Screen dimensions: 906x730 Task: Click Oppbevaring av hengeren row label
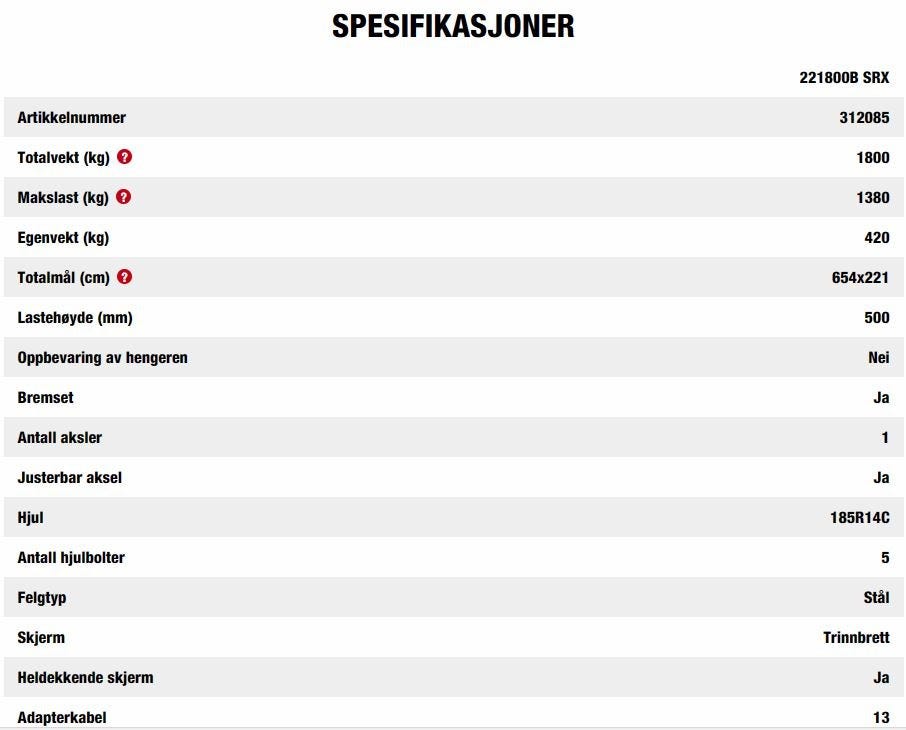(x=103, y=358)
